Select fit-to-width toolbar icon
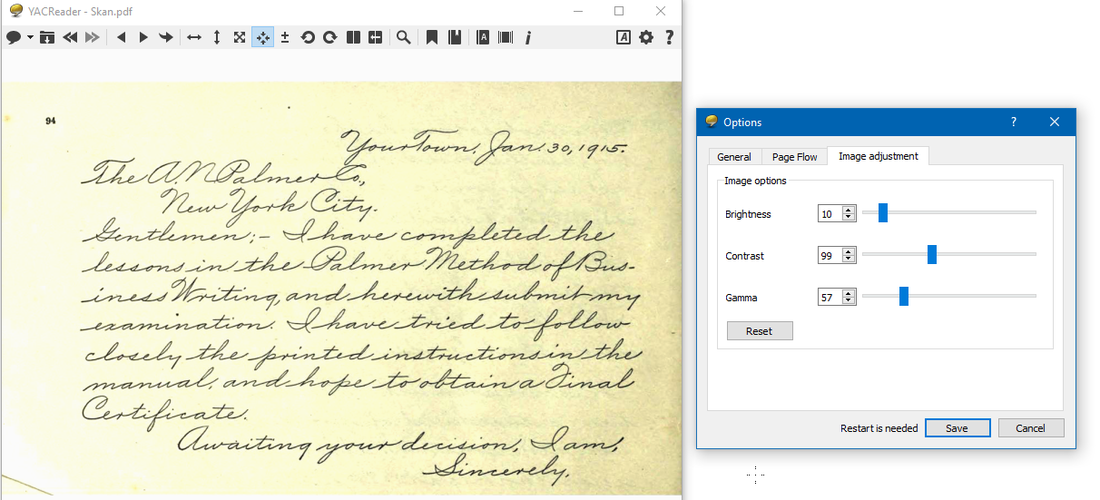The image size is (1100, 500). coord(194,37)
